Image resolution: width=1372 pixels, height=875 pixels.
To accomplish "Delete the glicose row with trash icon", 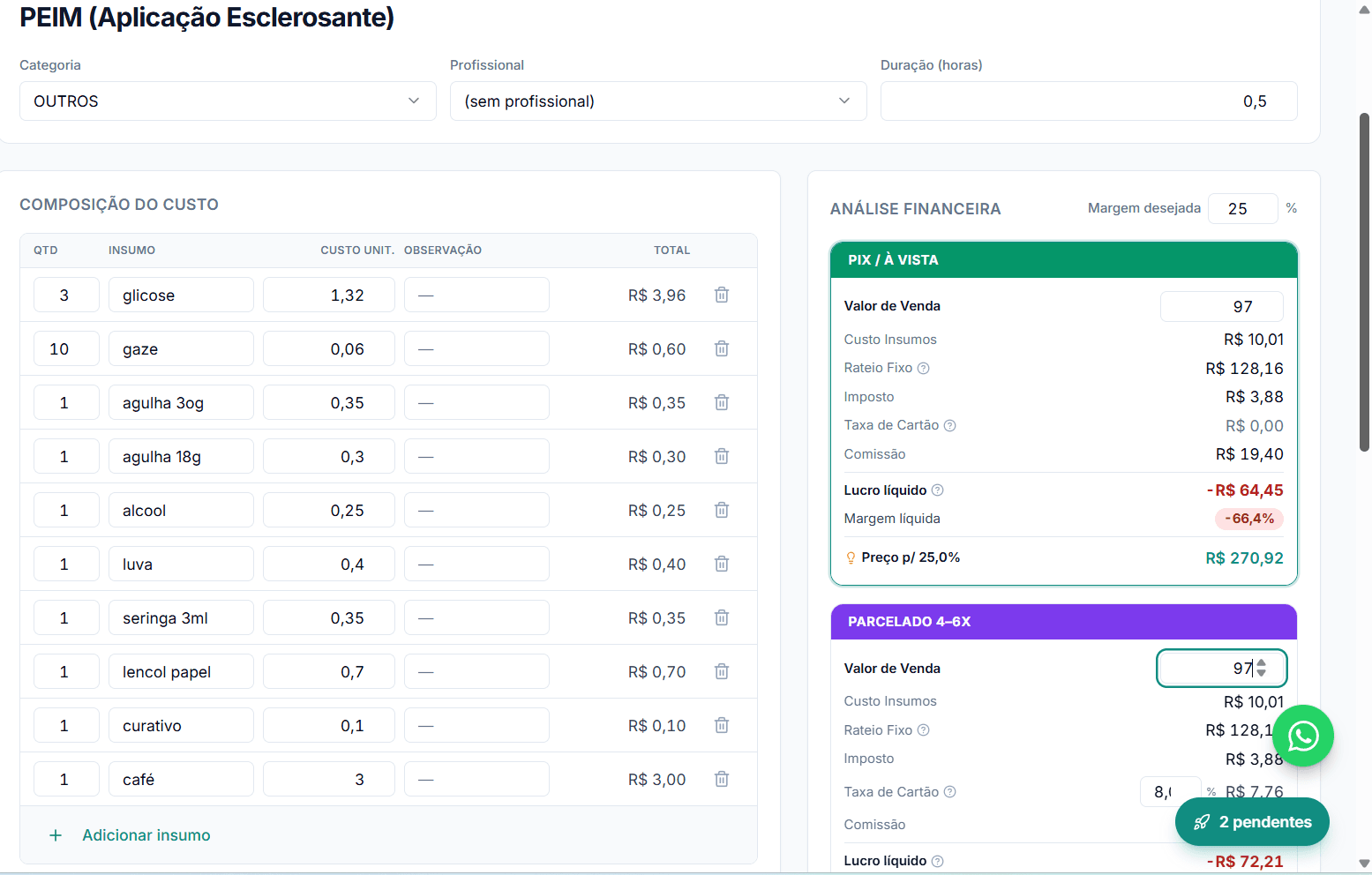I will pyautogui.click(x=722, y=295).
